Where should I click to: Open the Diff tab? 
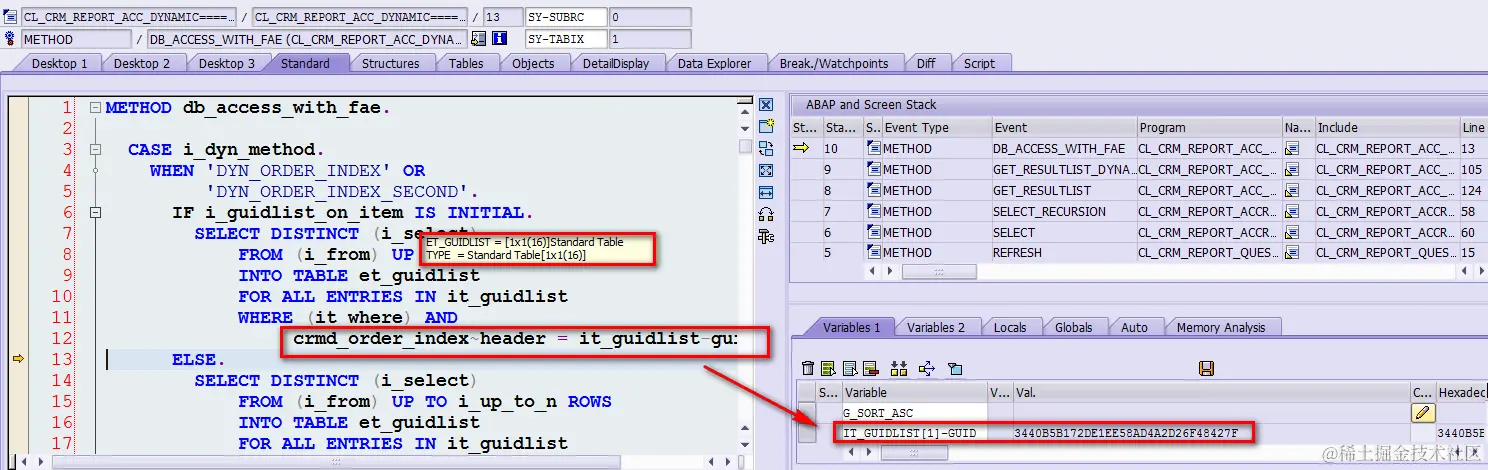click(x=926, y=63)
